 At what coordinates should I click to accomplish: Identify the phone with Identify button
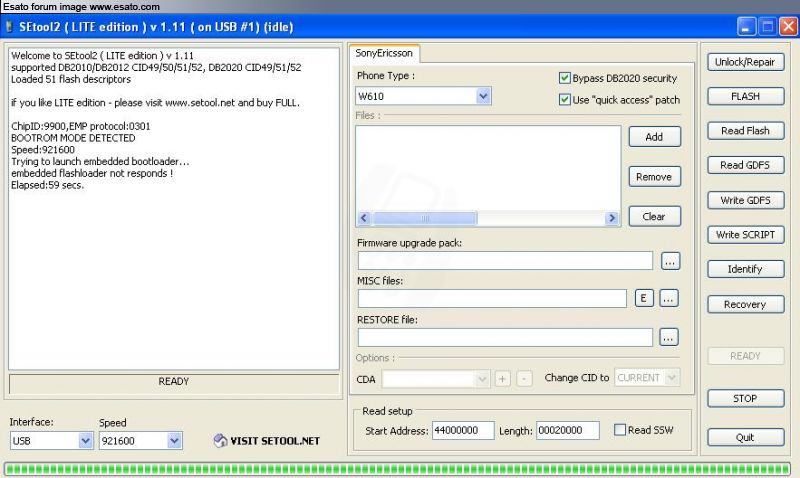coord(745,269)
